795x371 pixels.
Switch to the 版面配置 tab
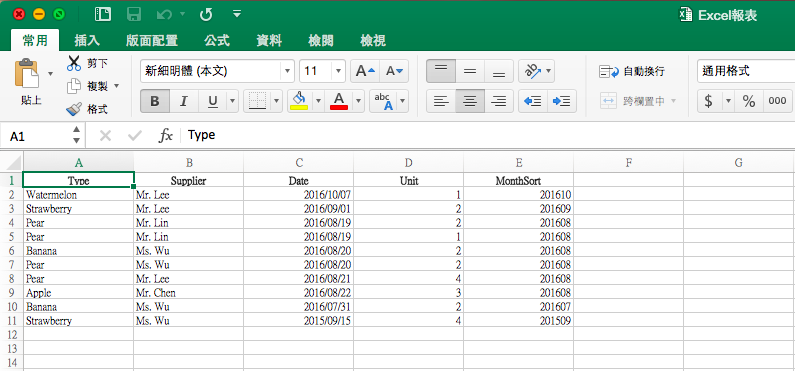point(152,41)
